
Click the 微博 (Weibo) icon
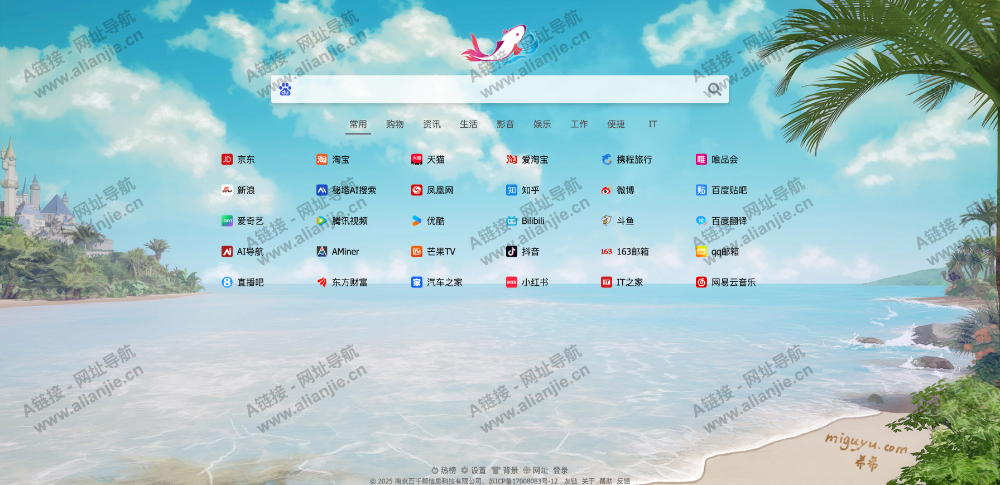pyautogui.click(x=606, y=190)
